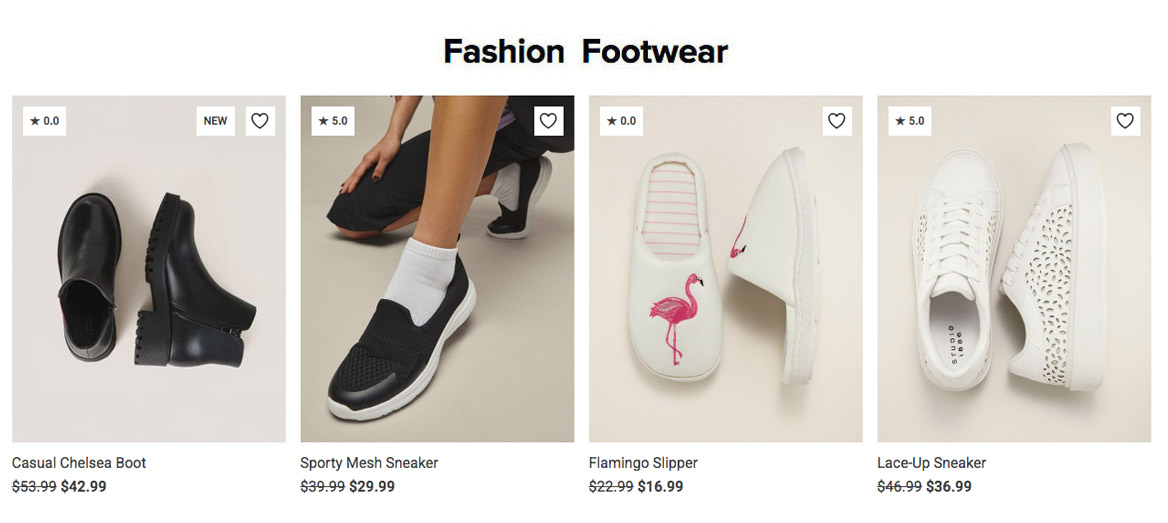Click the 0.0 star rating on Flamingo Slipper

(x=621, y=121)
